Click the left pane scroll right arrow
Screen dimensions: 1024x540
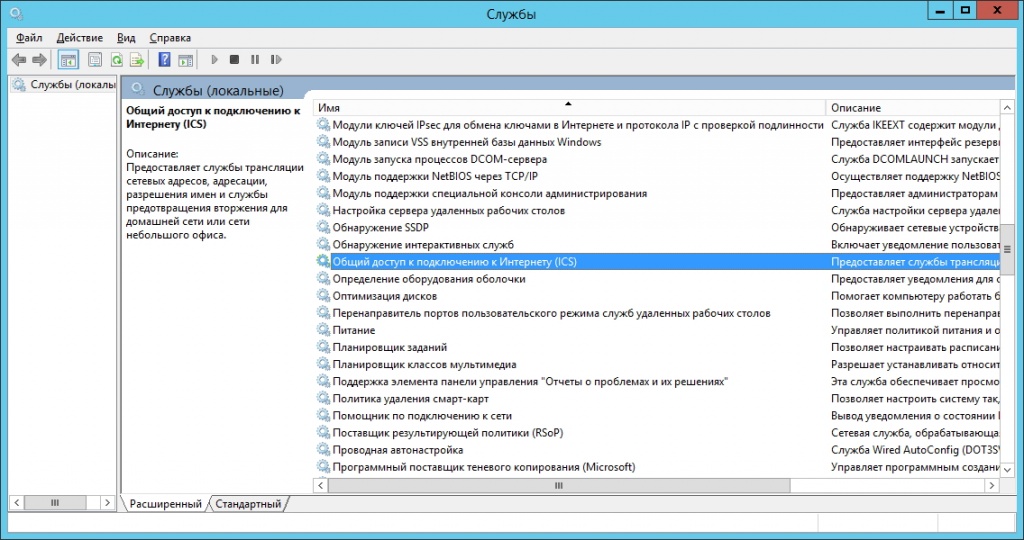(x=107, y=502)
